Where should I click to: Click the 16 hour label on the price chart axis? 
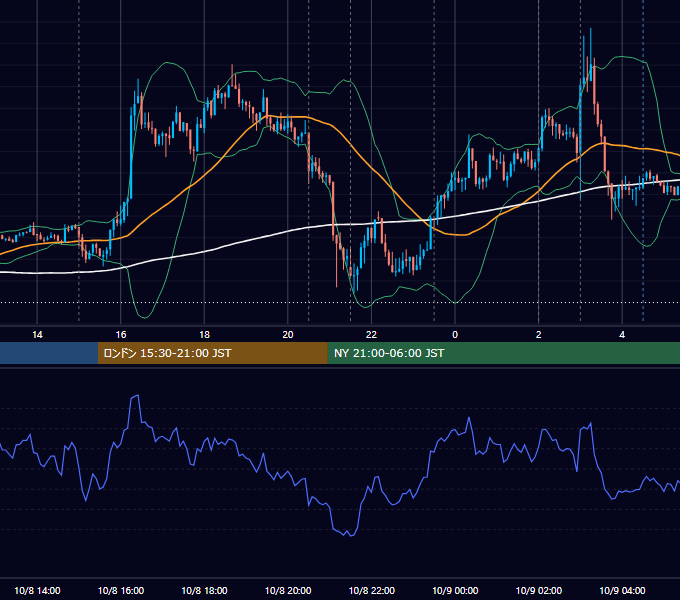pos(121,335)
